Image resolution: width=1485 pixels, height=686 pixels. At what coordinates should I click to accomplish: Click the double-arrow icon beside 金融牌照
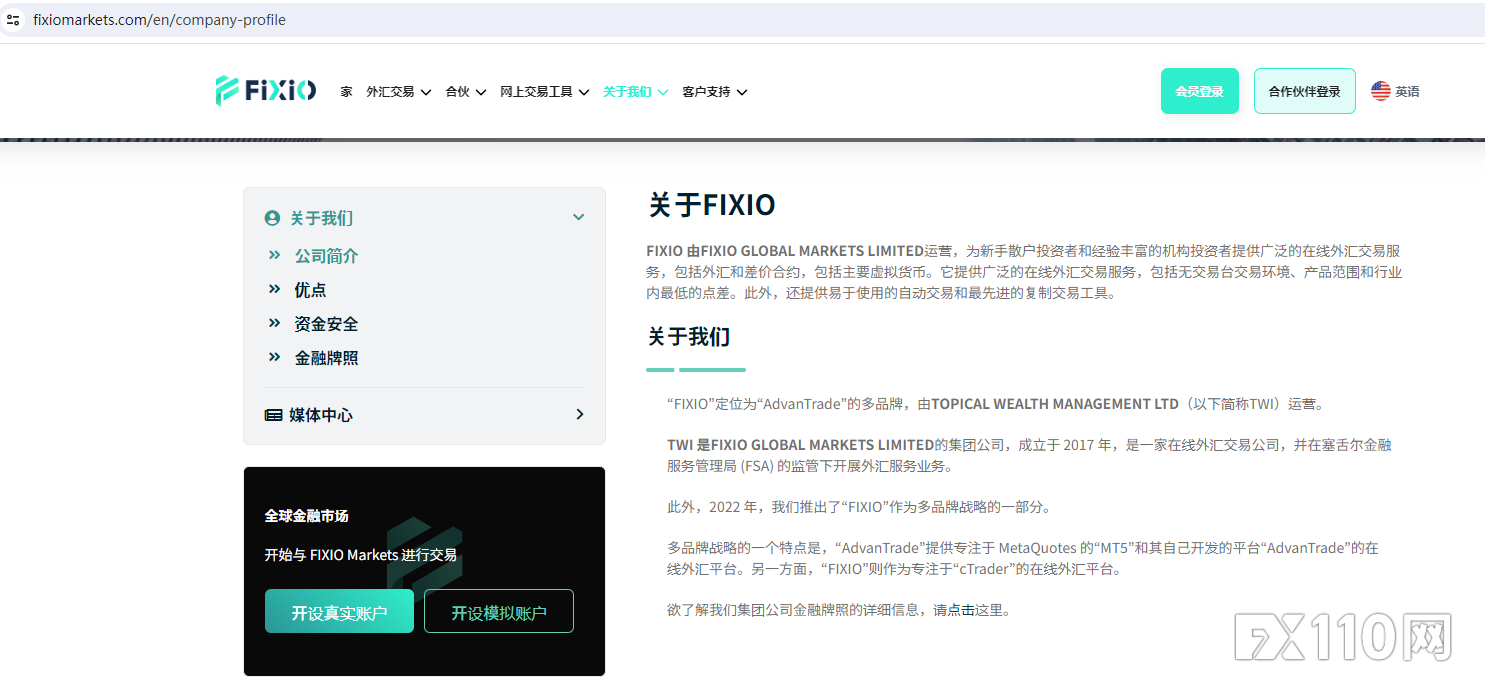pos(274,357)
